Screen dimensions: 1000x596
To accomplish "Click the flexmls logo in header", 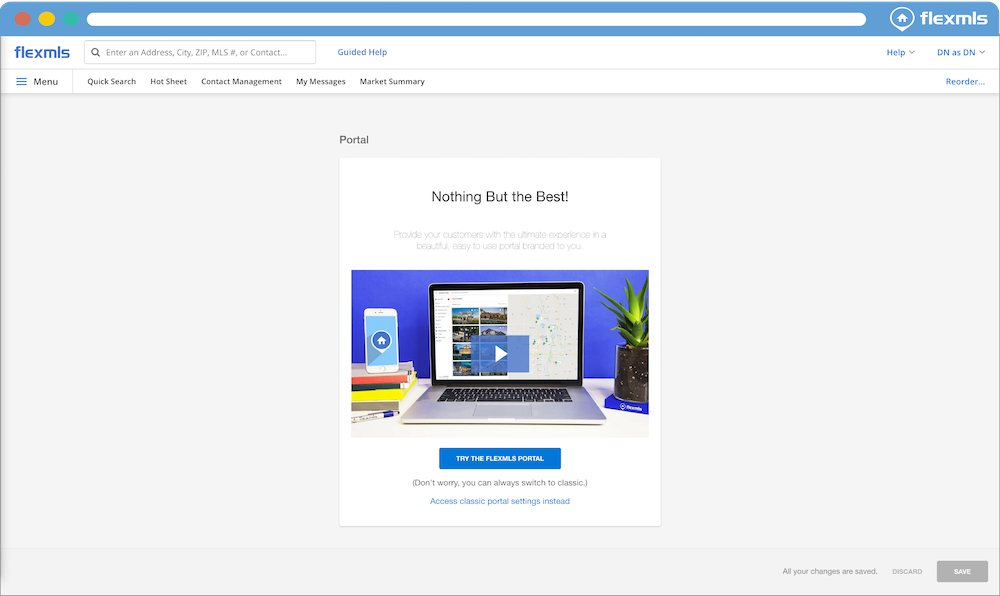I will pyautogui.click(x=42, y=52).
